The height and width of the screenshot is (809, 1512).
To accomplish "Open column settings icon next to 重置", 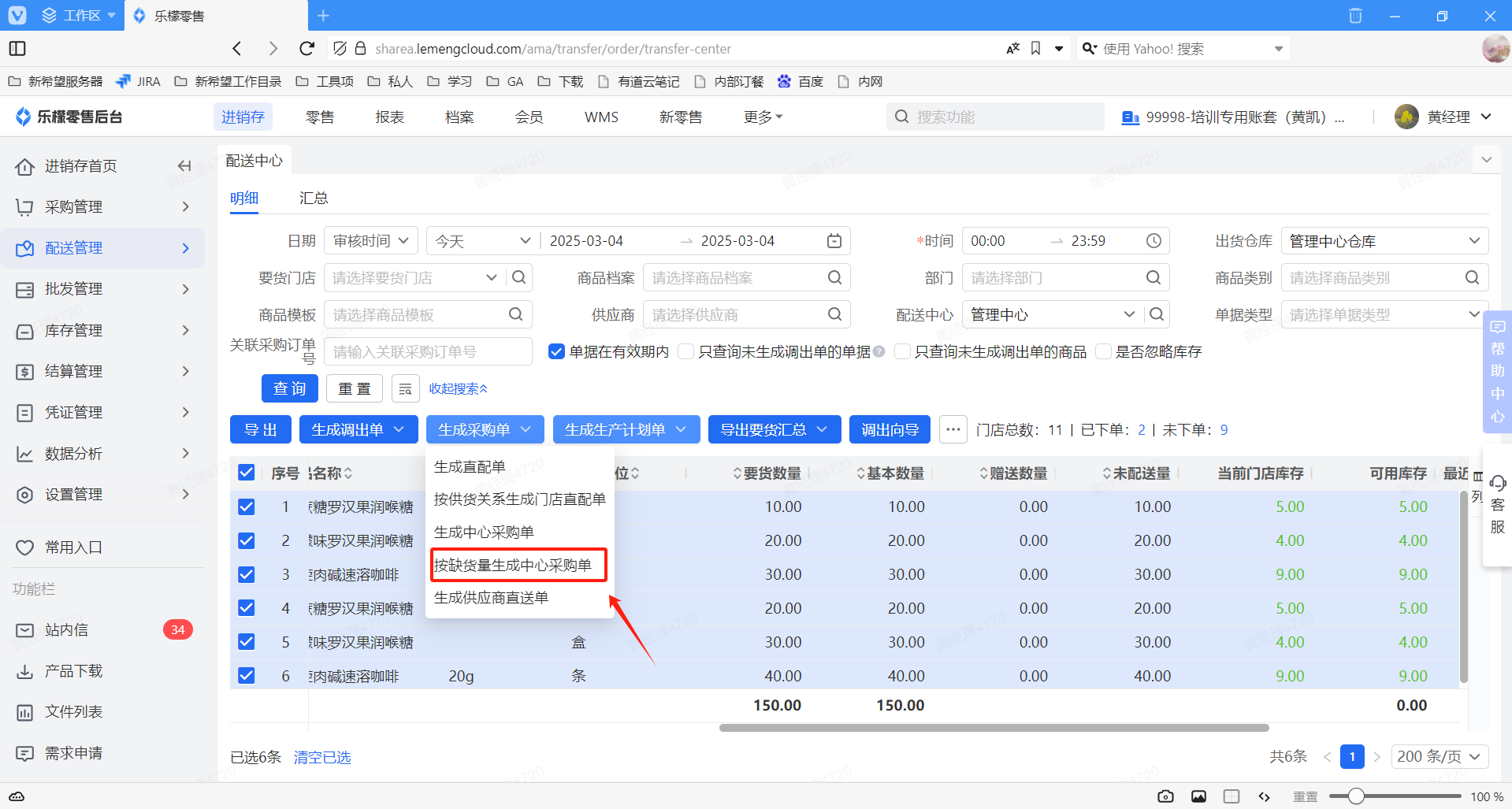I will pos(405,388).
